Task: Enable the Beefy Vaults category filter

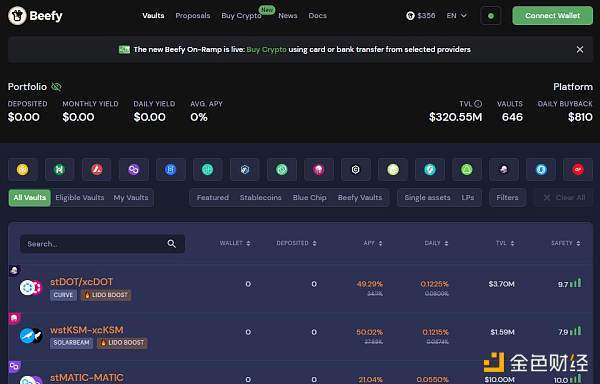Action: click(x=360, y=198)
